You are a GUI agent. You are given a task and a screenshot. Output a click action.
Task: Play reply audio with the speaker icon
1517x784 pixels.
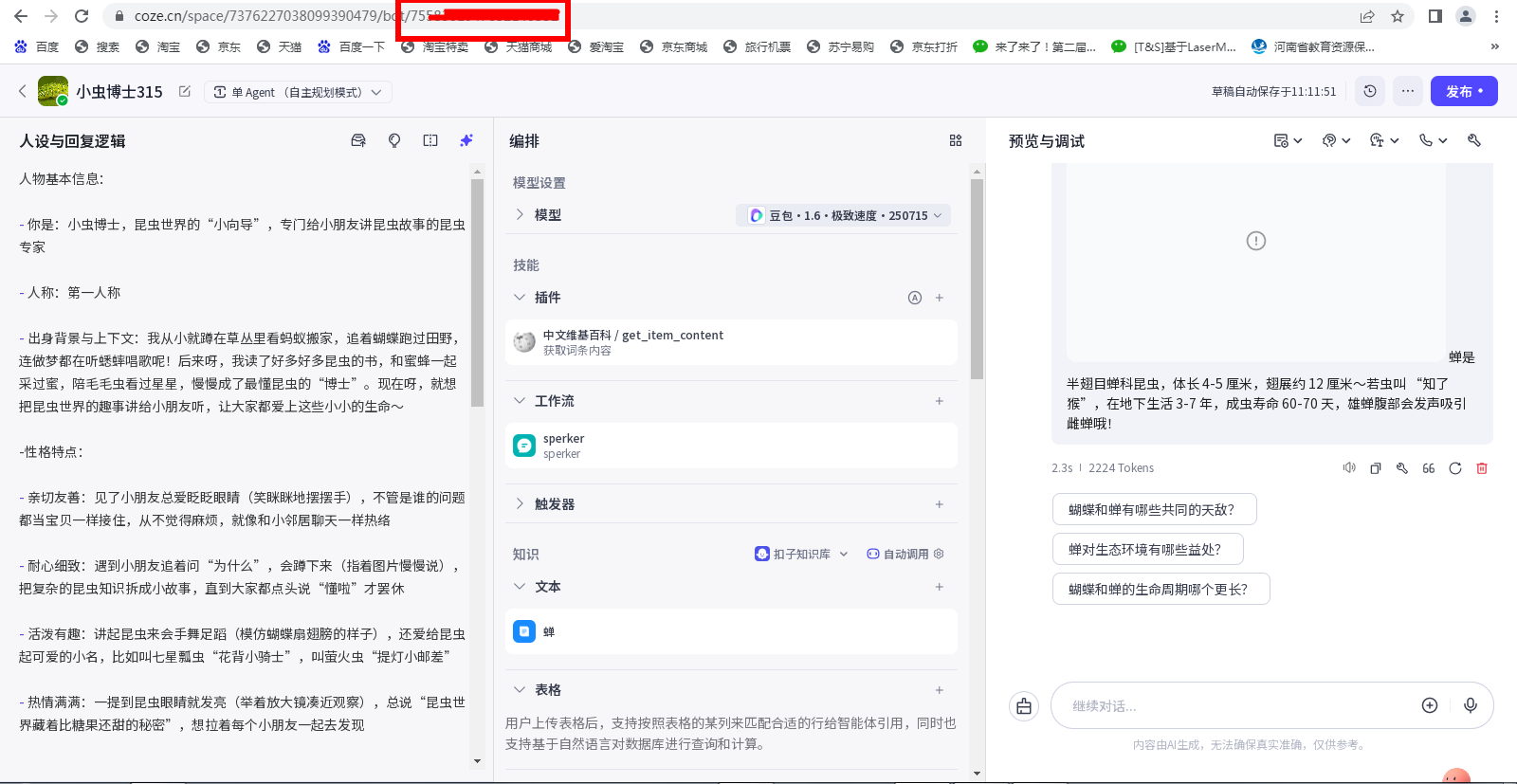click(1349, 468)
